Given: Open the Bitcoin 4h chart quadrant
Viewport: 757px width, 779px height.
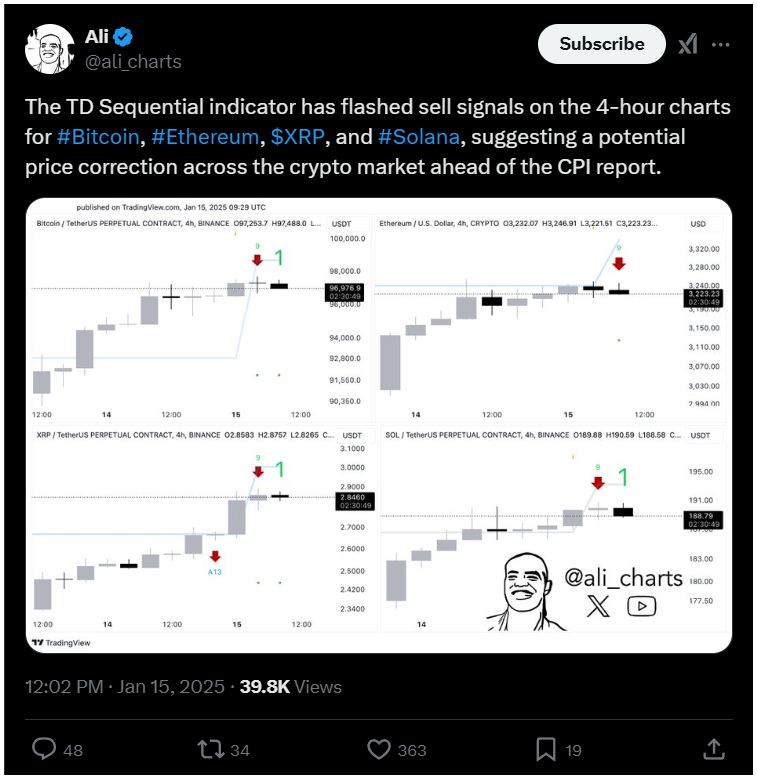Looking at the screenshot, I should click(201, 318).
